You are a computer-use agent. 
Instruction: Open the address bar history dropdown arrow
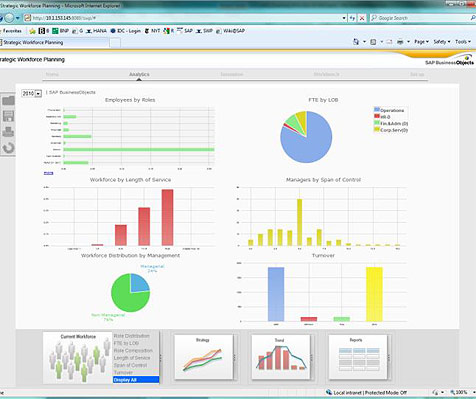click(x=344, y=18)
